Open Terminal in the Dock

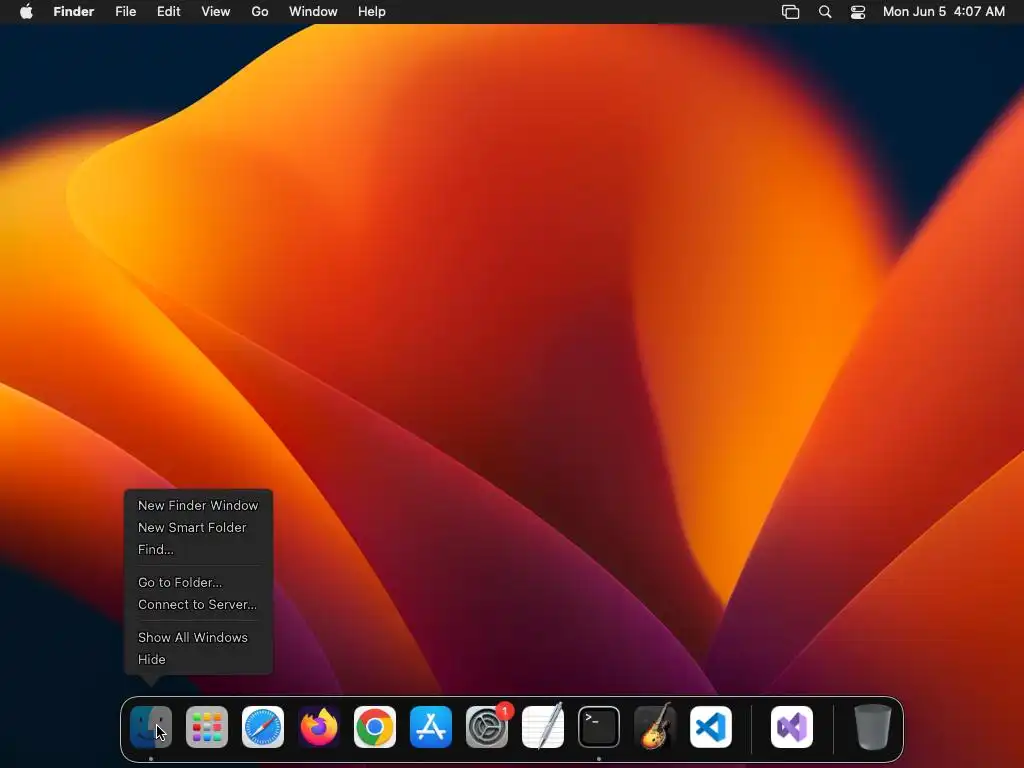pos(599,727)
